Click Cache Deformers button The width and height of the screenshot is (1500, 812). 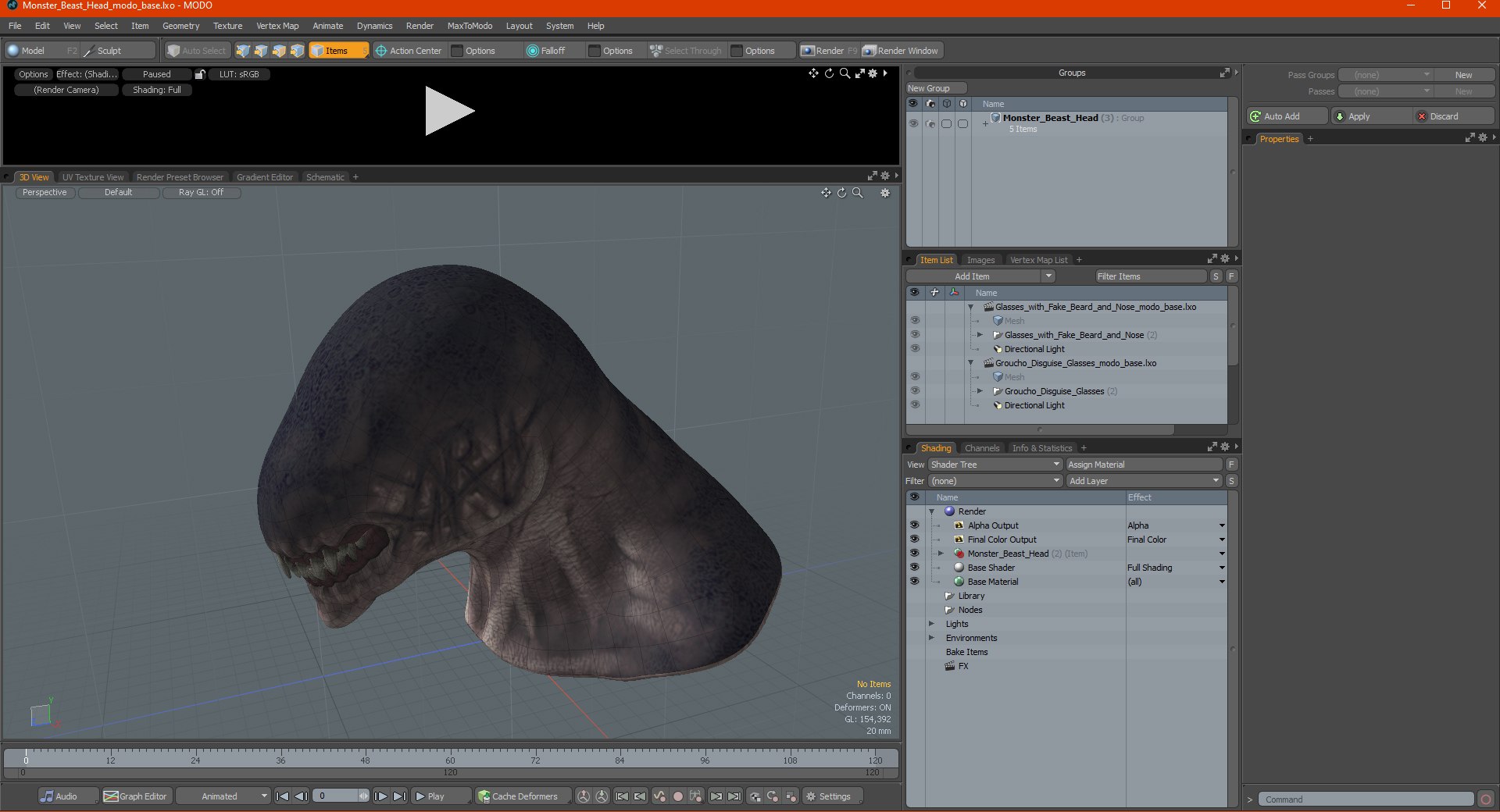(x=523, y=796)
